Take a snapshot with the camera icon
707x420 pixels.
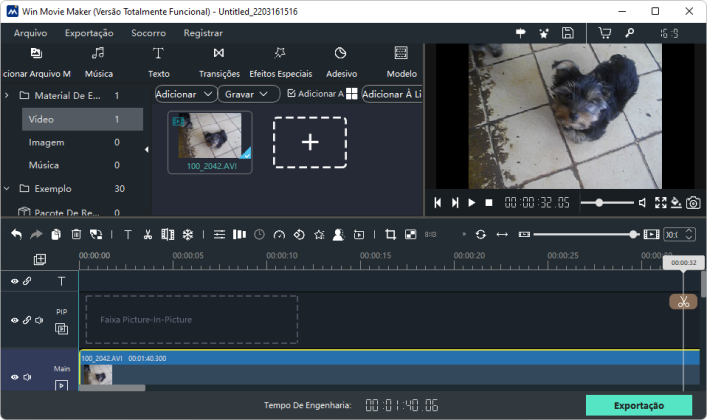tap(693, 203)
